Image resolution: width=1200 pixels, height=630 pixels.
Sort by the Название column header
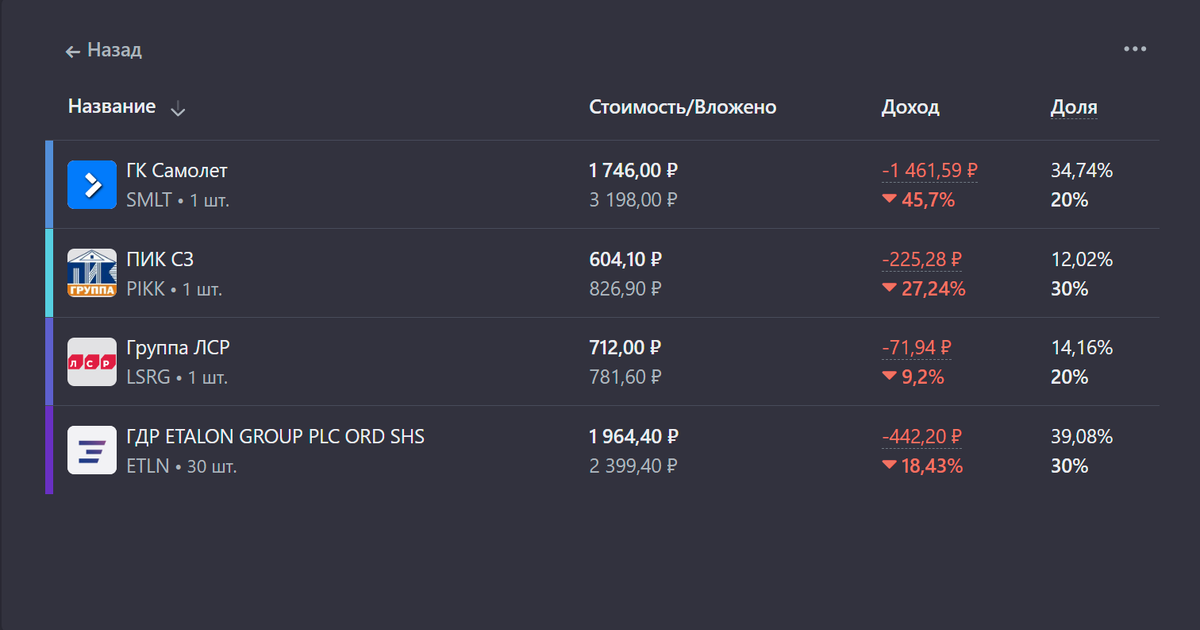pyautogui.click(x=112, y=107)
